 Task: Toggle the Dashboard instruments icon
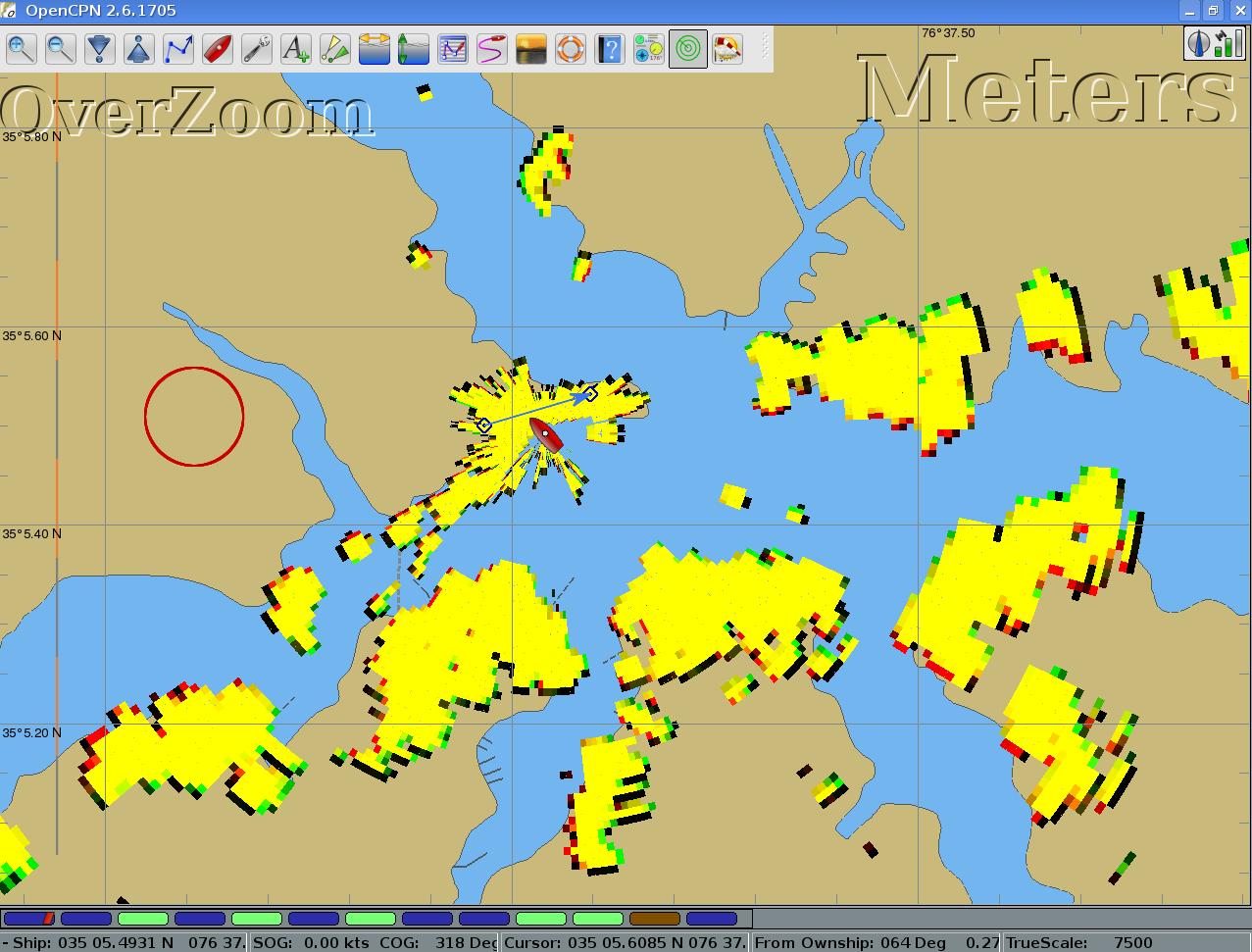pos(649,48)
